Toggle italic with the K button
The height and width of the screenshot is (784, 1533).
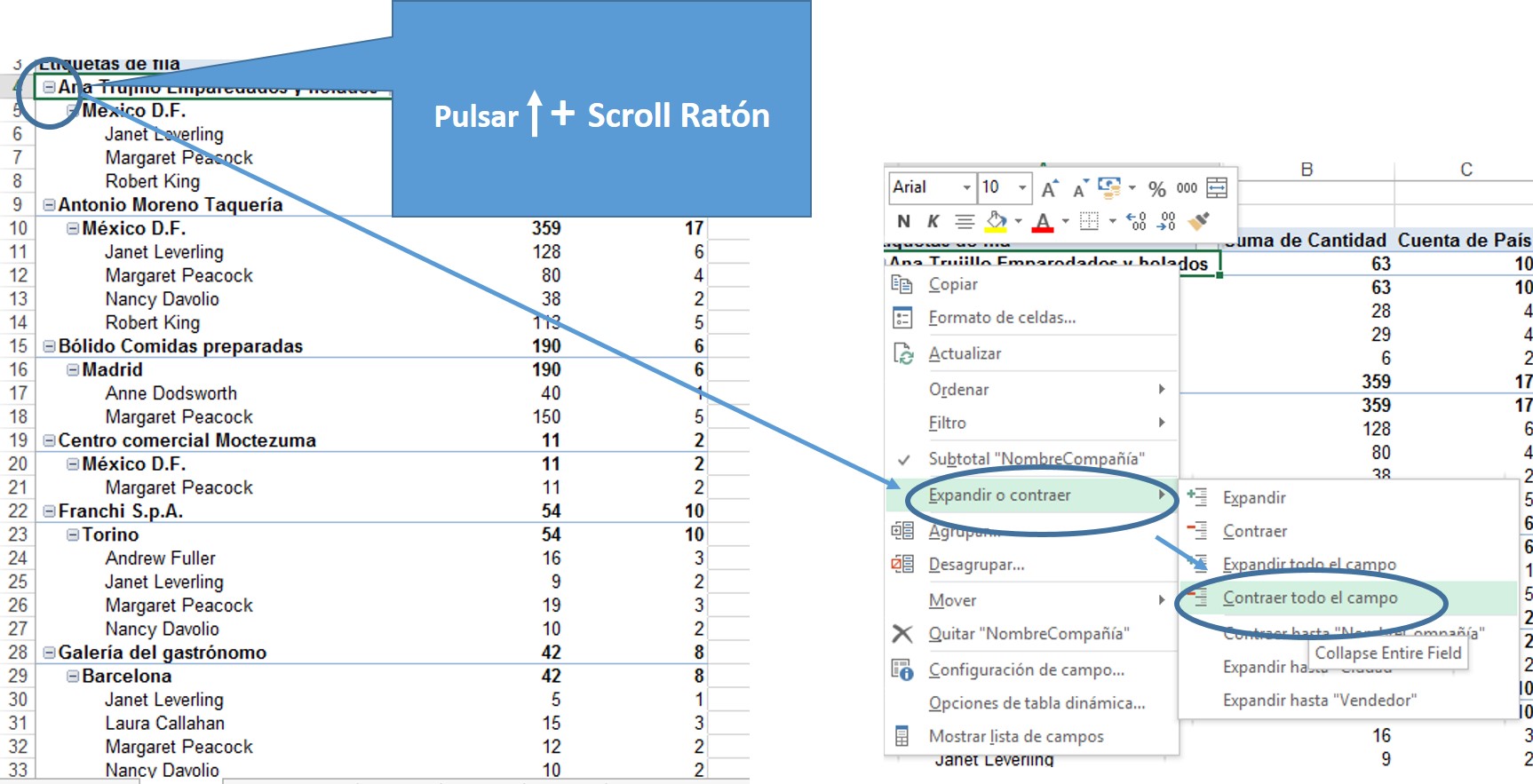click(933, 221)
